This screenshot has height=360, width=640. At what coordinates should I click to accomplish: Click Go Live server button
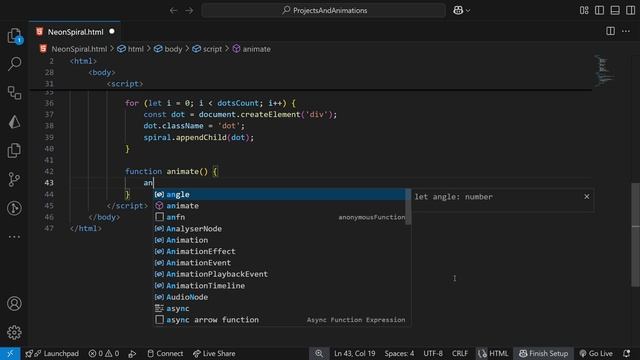pos(596,353)
